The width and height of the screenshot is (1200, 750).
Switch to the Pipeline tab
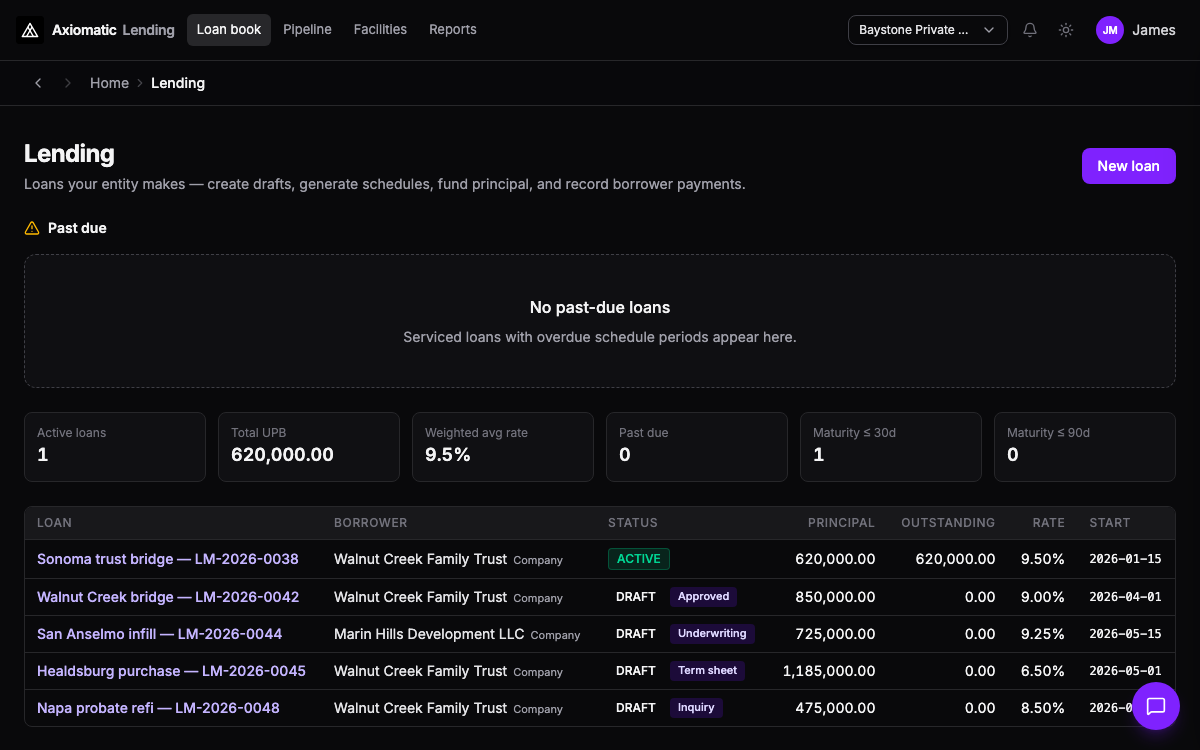(x=307, y=30)
